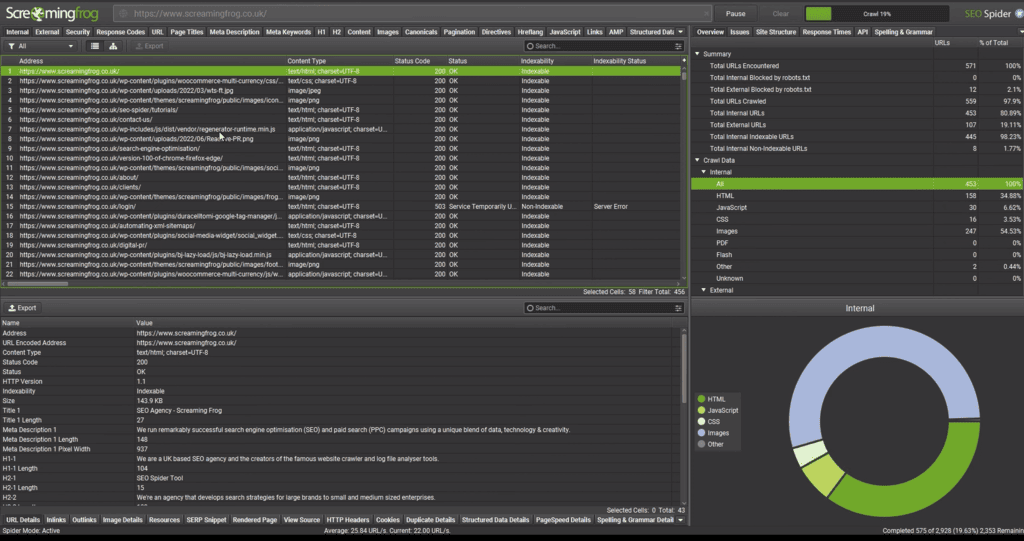This screenshot has height=541, width=1024.
Task: Open the Canonicals tab
Action: click(421, 31)
